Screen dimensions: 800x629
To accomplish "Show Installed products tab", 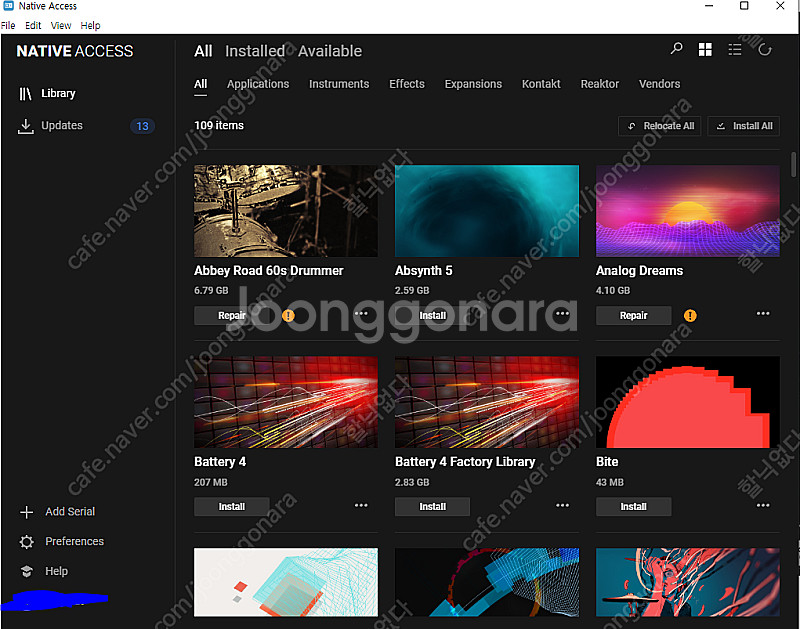I will [x=255, y=51].
